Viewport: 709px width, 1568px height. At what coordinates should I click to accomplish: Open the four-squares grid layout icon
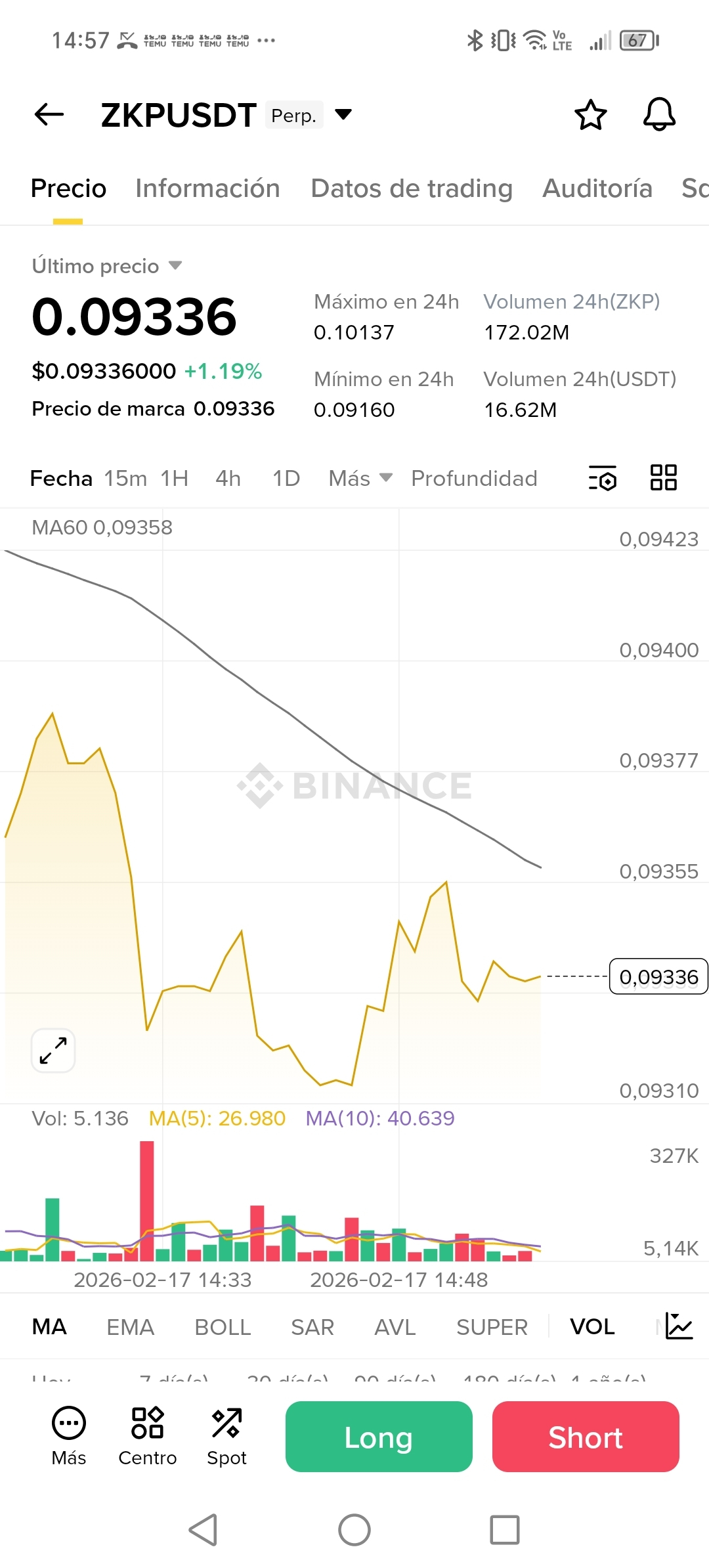pyautogui.click(x=663, y=477)
